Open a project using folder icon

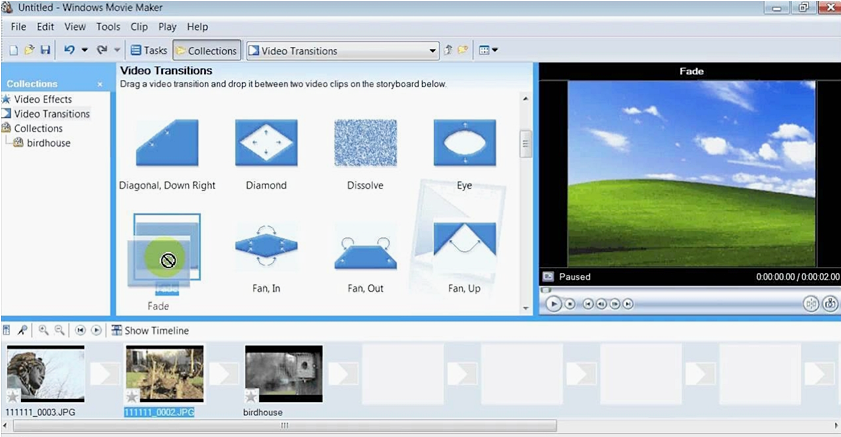click(x=29, y=50)
